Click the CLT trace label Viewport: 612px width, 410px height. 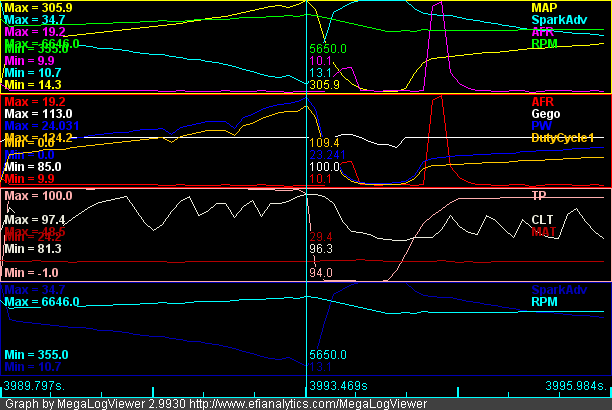(x=542, y=219)
